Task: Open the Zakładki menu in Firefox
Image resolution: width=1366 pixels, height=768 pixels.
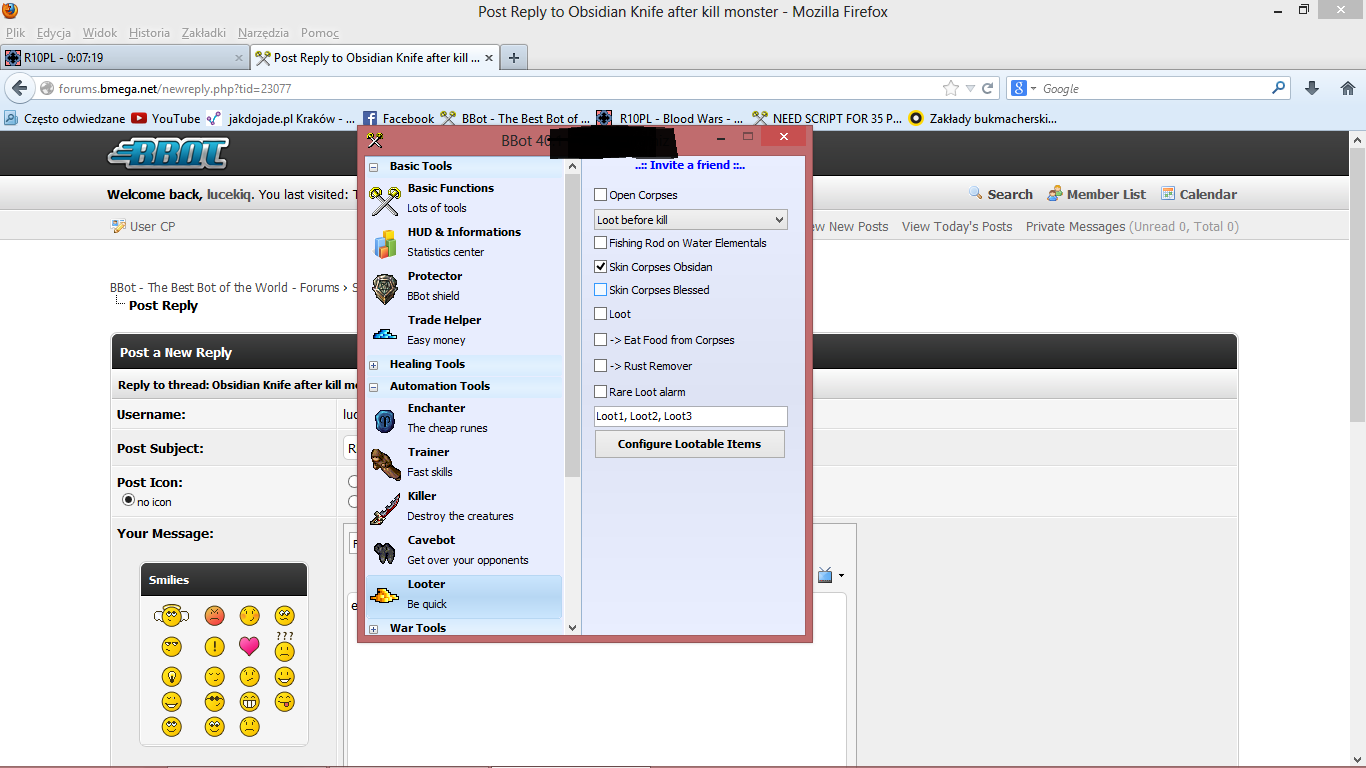Action: click(x=203, y=33)
